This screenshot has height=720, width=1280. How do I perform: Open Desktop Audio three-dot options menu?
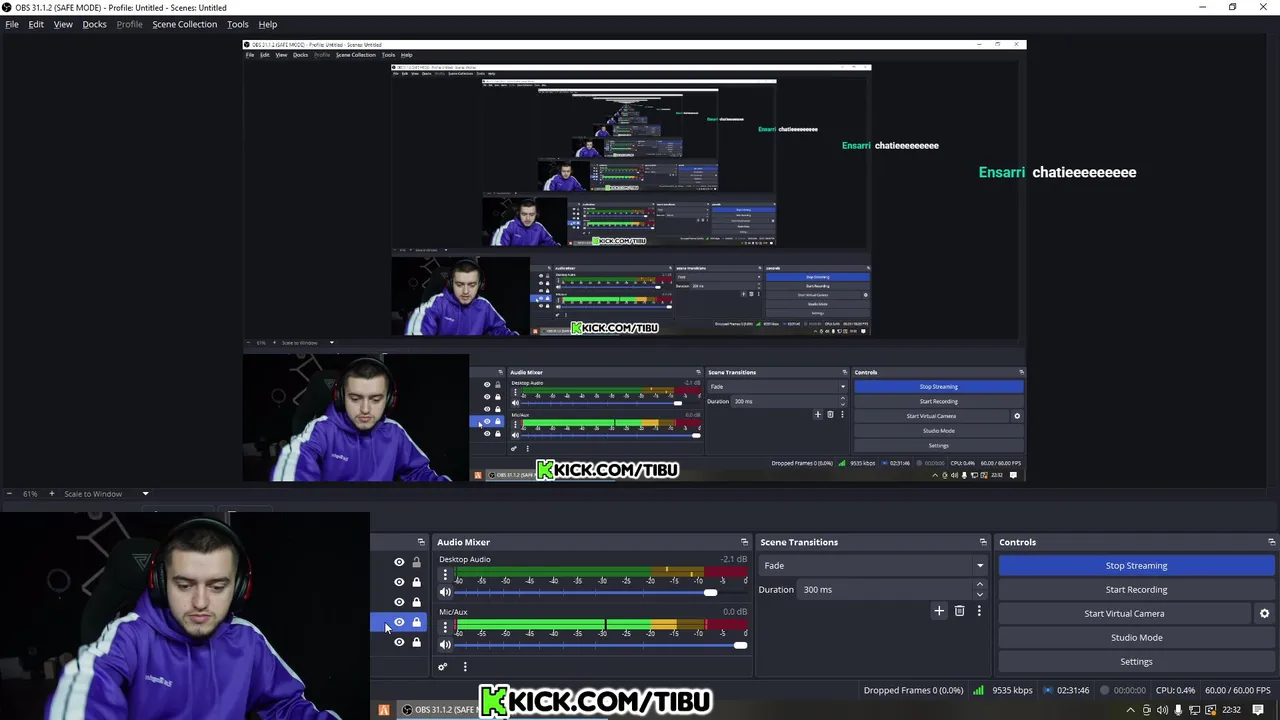coord(445,575)
